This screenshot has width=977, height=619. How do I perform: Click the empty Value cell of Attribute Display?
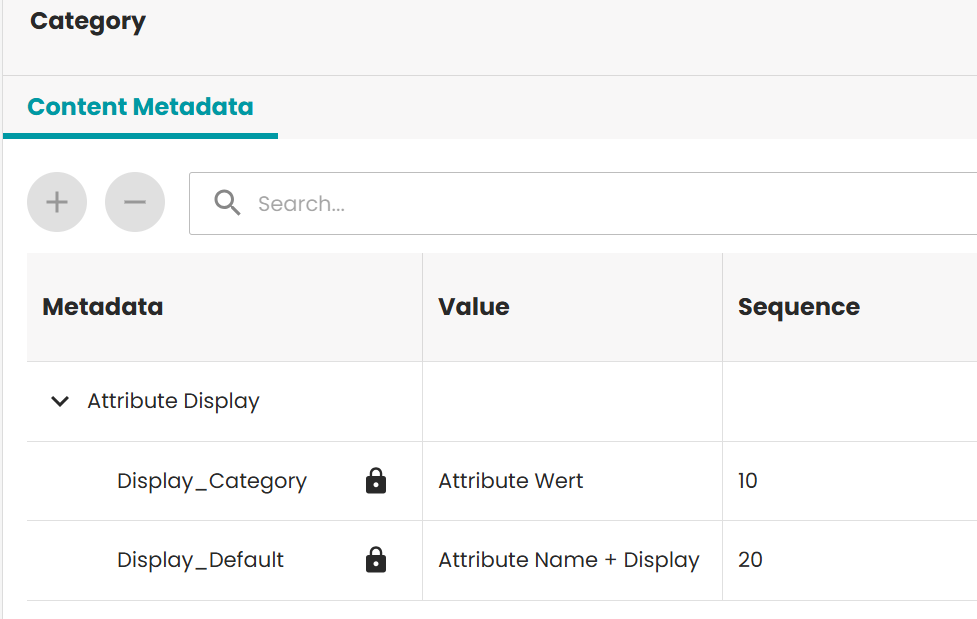pyautogui.click(x=570, y=401)
